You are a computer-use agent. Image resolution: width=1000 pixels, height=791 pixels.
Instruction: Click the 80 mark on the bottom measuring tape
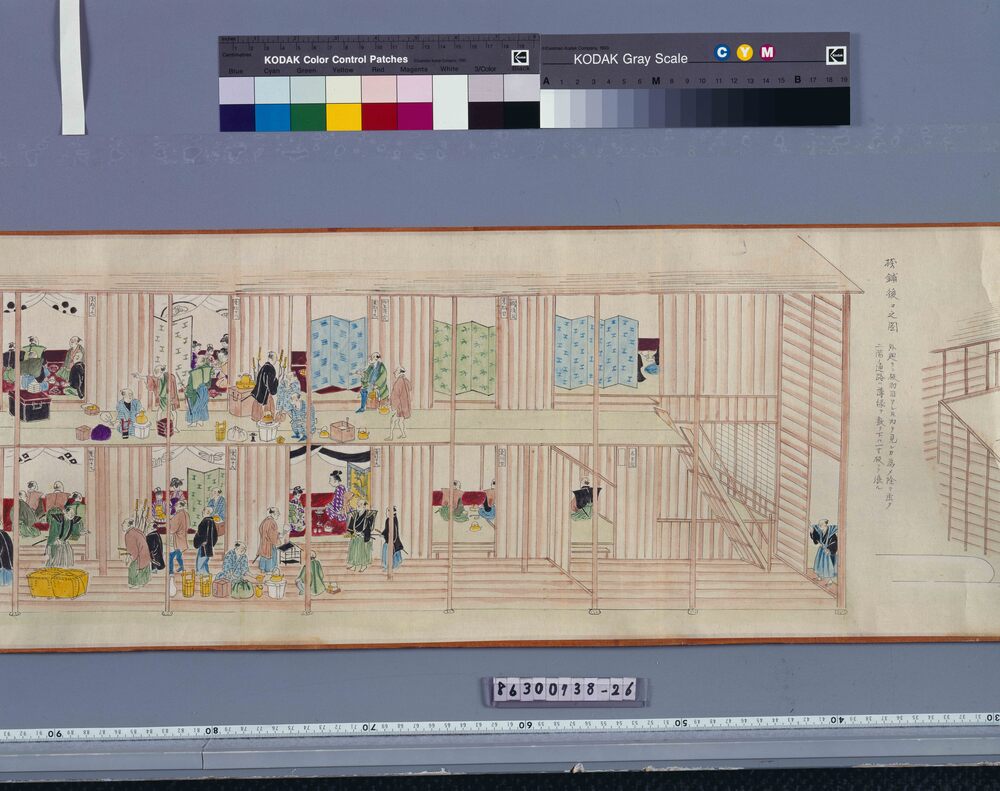tap(212, 731)
